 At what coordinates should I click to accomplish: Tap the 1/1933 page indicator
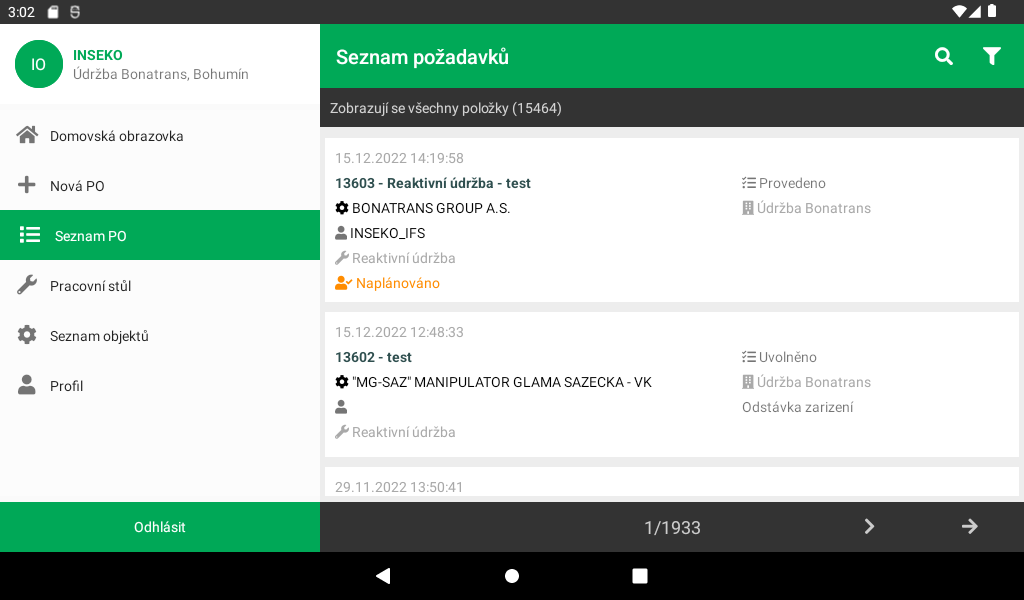pyautogui.click(x=672, y=528)
